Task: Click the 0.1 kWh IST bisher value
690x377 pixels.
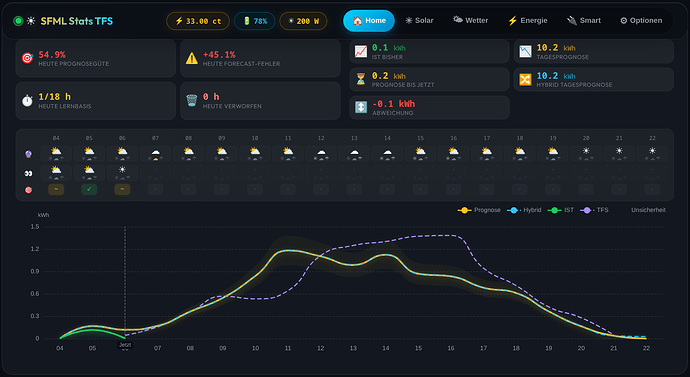Action: 389,48
